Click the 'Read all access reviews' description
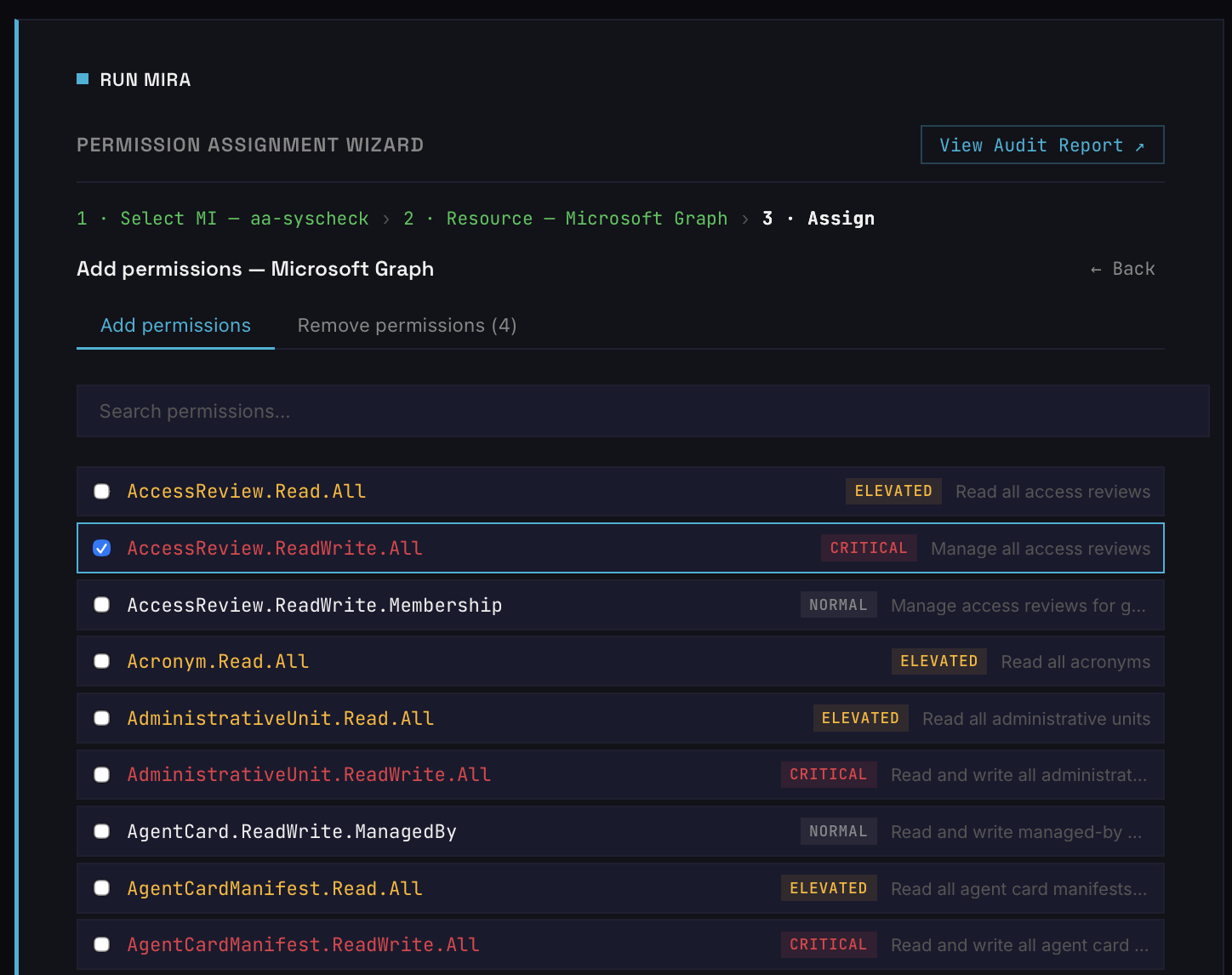This screenshot has height=975, width=1232. point(1052,492)
